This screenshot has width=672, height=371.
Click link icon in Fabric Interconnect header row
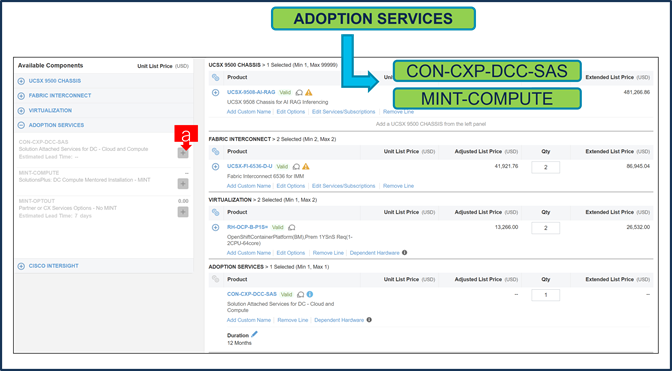[x=216, y=152]
